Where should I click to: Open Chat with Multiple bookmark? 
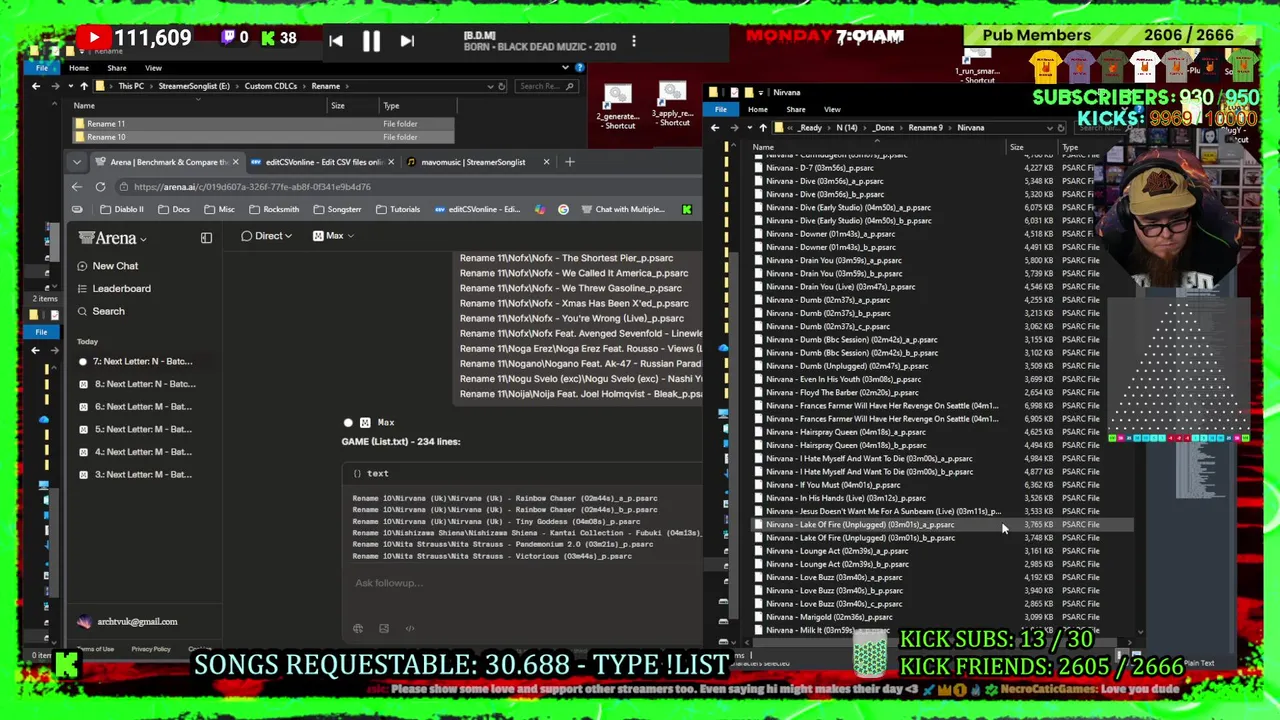[622, 209]
